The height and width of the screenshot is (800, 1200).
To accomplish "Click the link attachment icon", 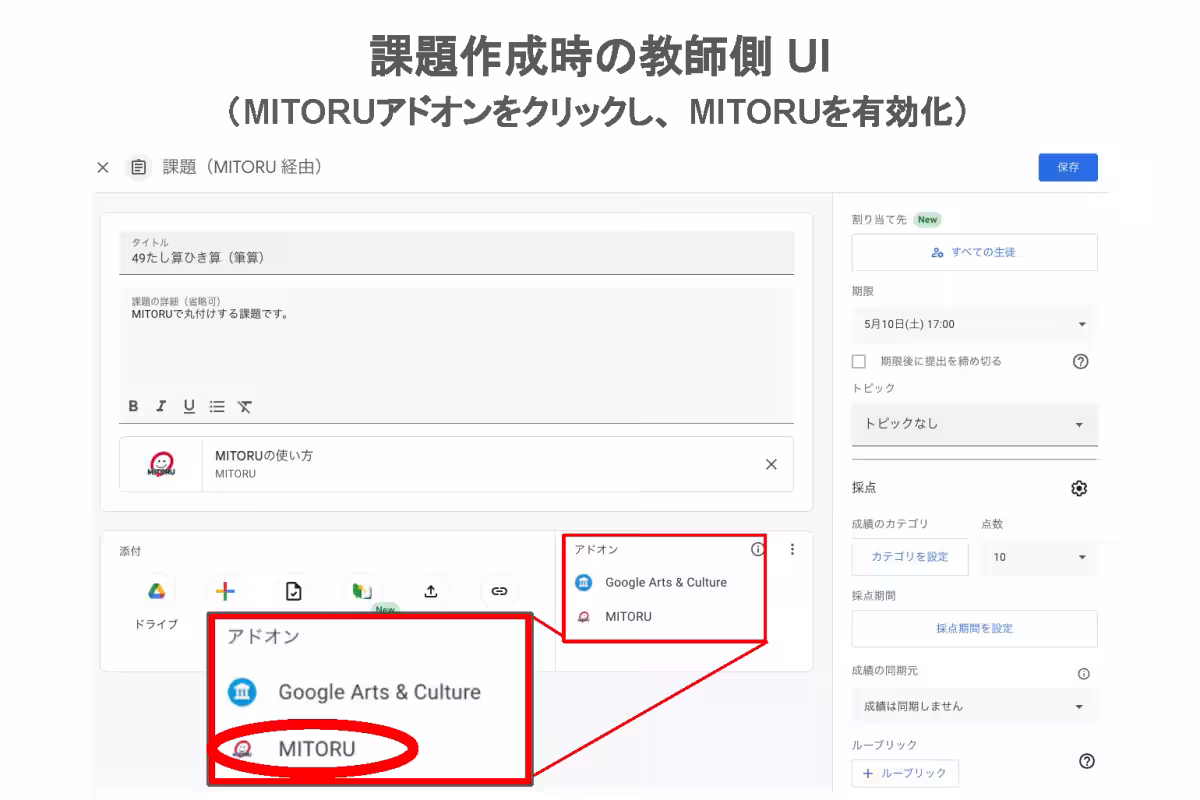I will (x=499, y=591).
